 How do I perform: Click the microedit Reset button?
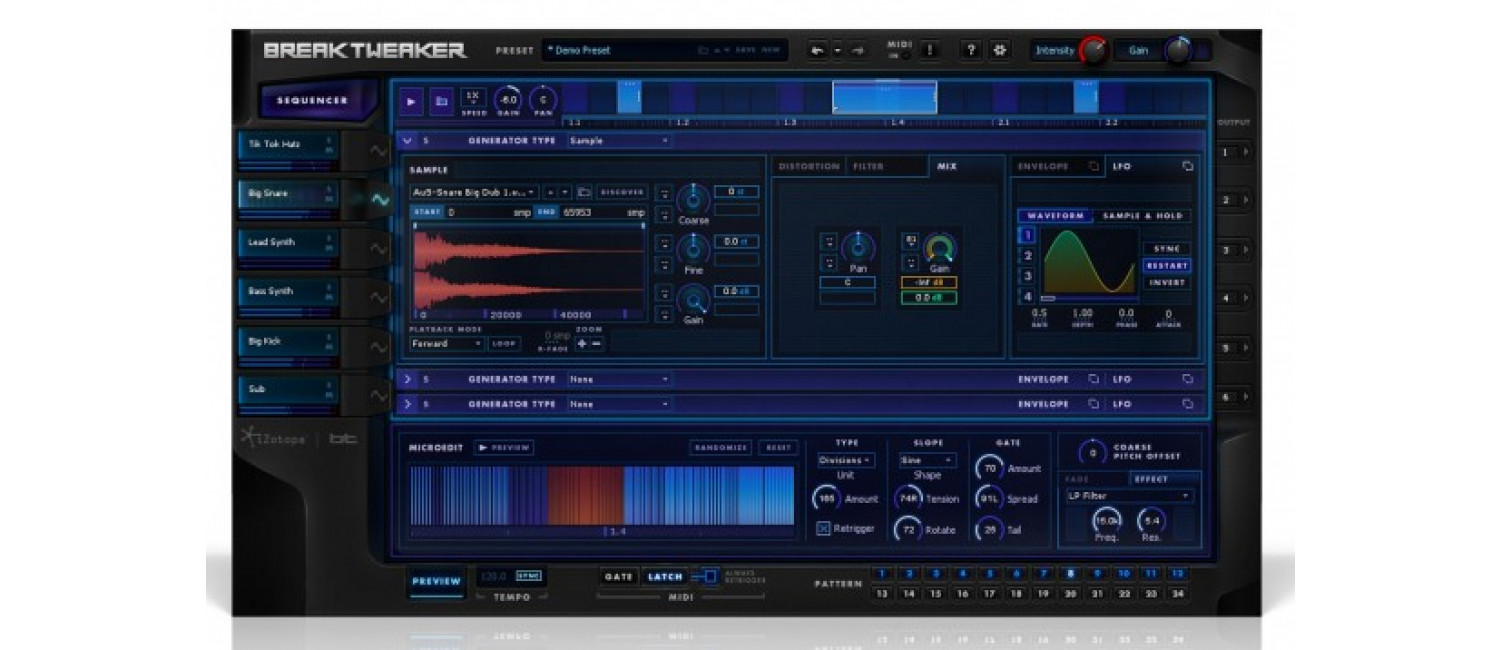(x=777, y=448)
